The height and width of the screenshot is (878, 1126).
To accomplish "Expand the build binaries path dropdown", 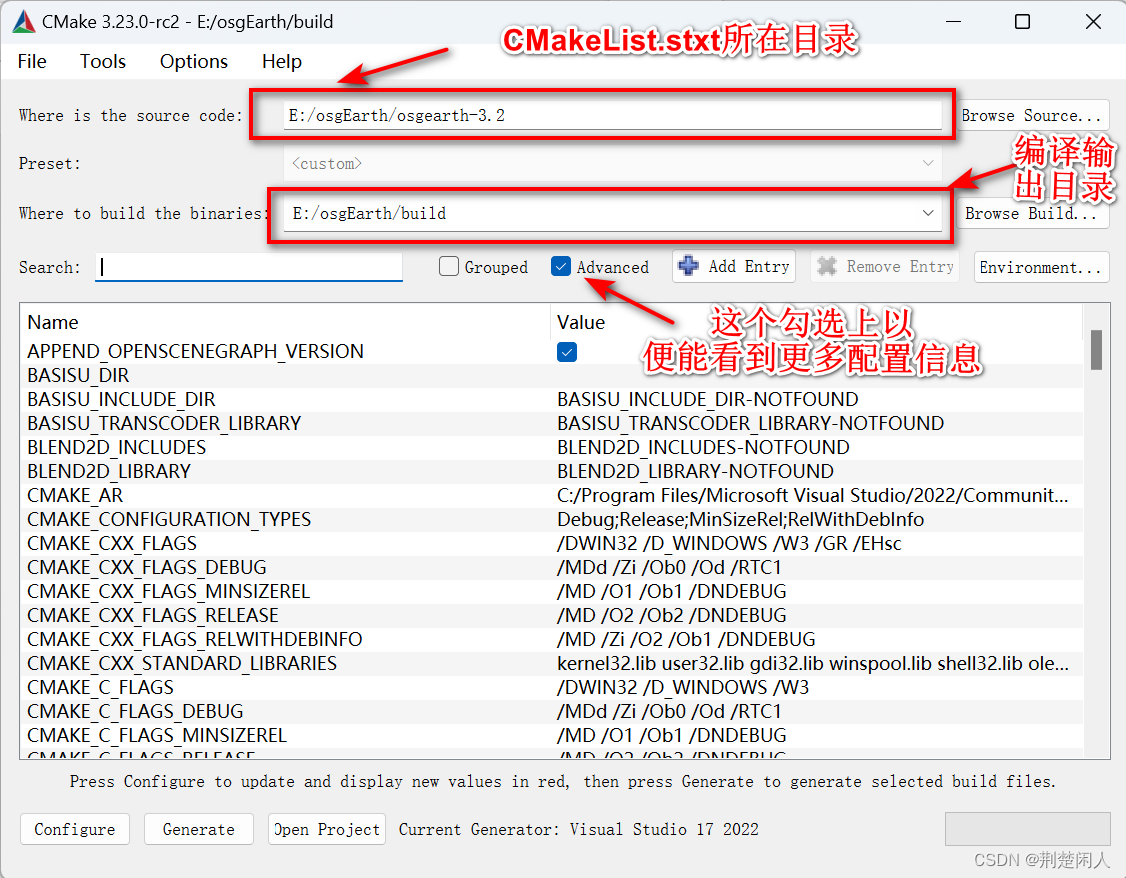I will [928, 213].
